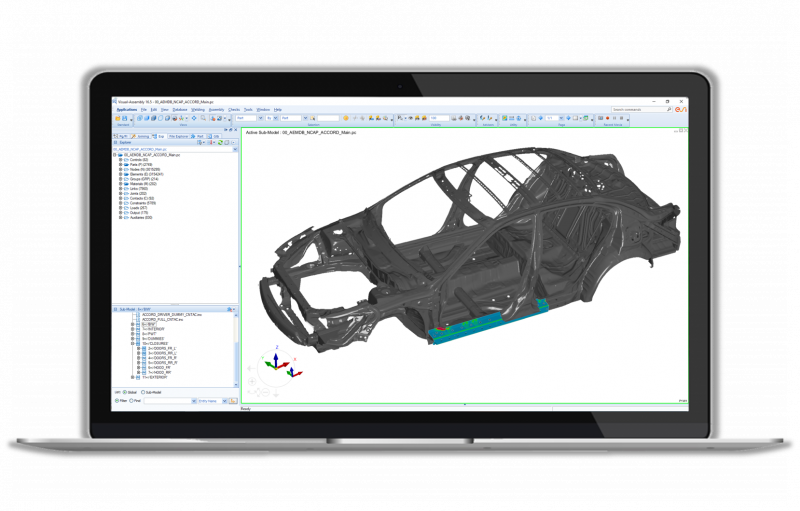Click the open file folder icon
800x511 pixels.
pos(118,118)
